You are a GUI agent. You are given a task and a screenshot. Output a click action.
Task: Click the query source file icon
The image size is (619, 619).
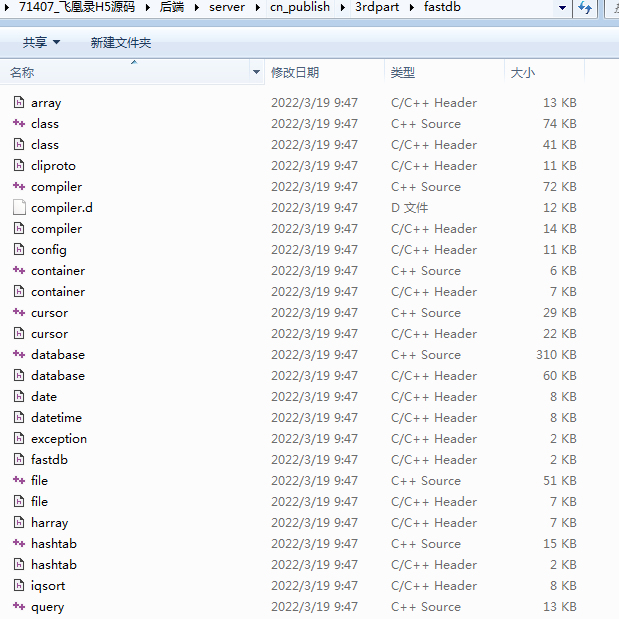coord(18,607)
